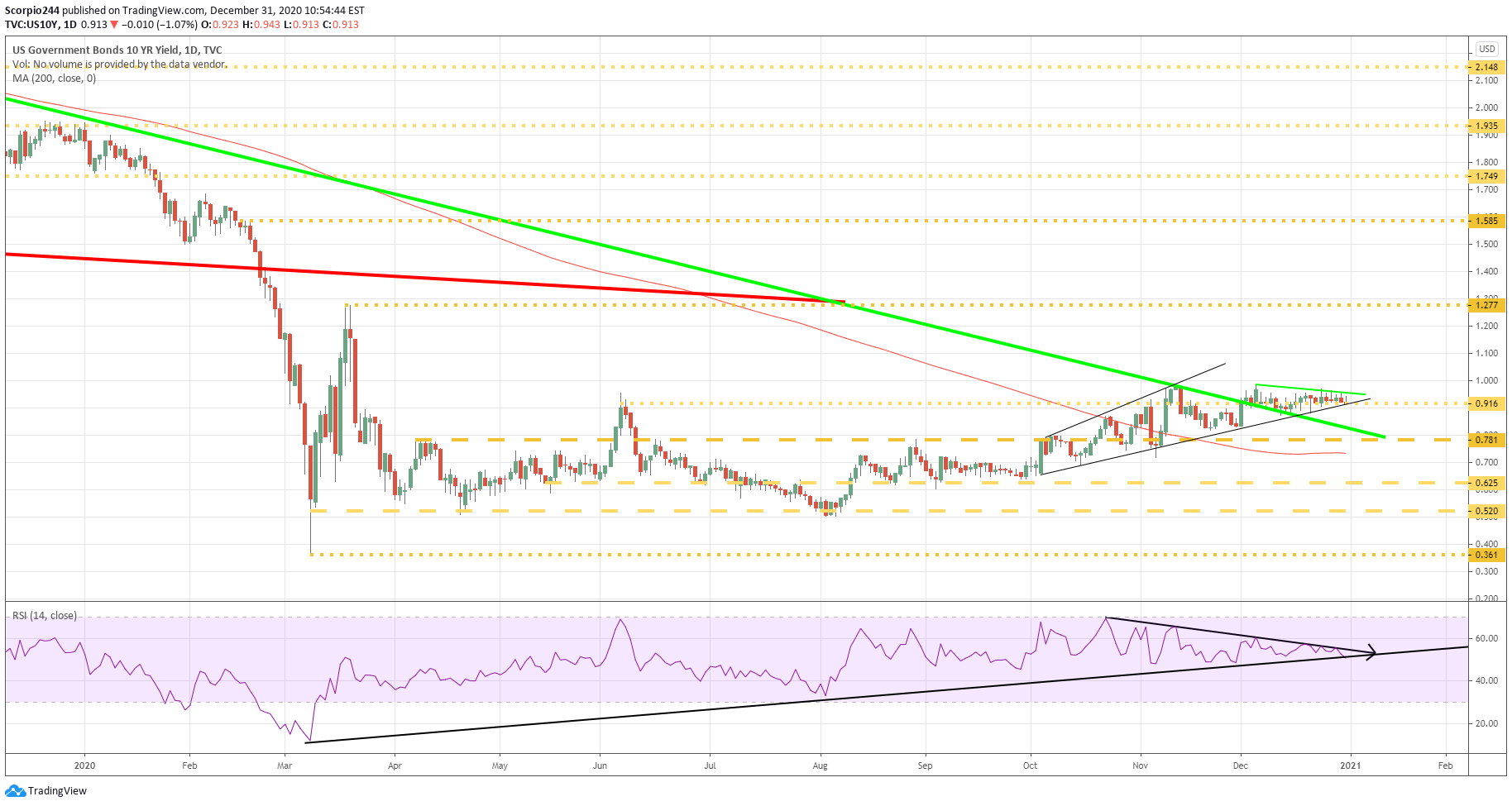Click the TVC:US10Y symbol text

coord(31,25)
